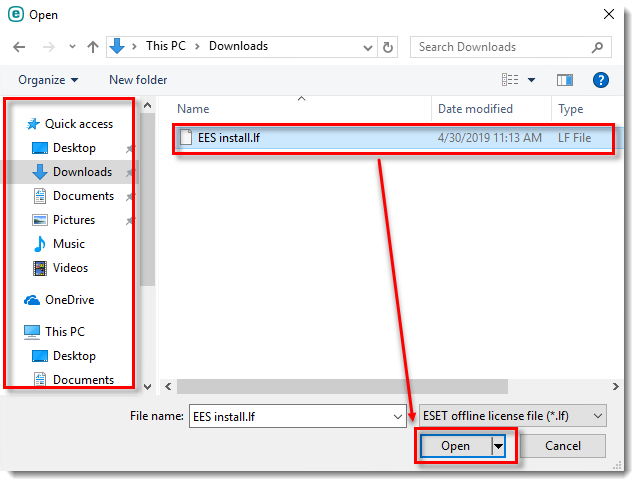Go up one folder level
The width and height of the screenshot is (639, 486).
(x=93, y=47)
